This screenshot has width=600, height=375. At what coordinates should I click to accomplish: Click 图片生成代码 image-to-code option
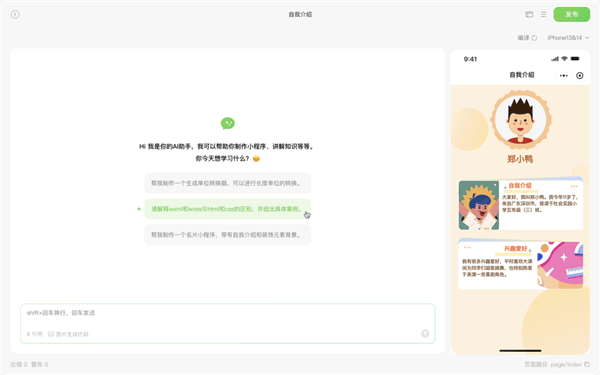click(x=68, y=334)
